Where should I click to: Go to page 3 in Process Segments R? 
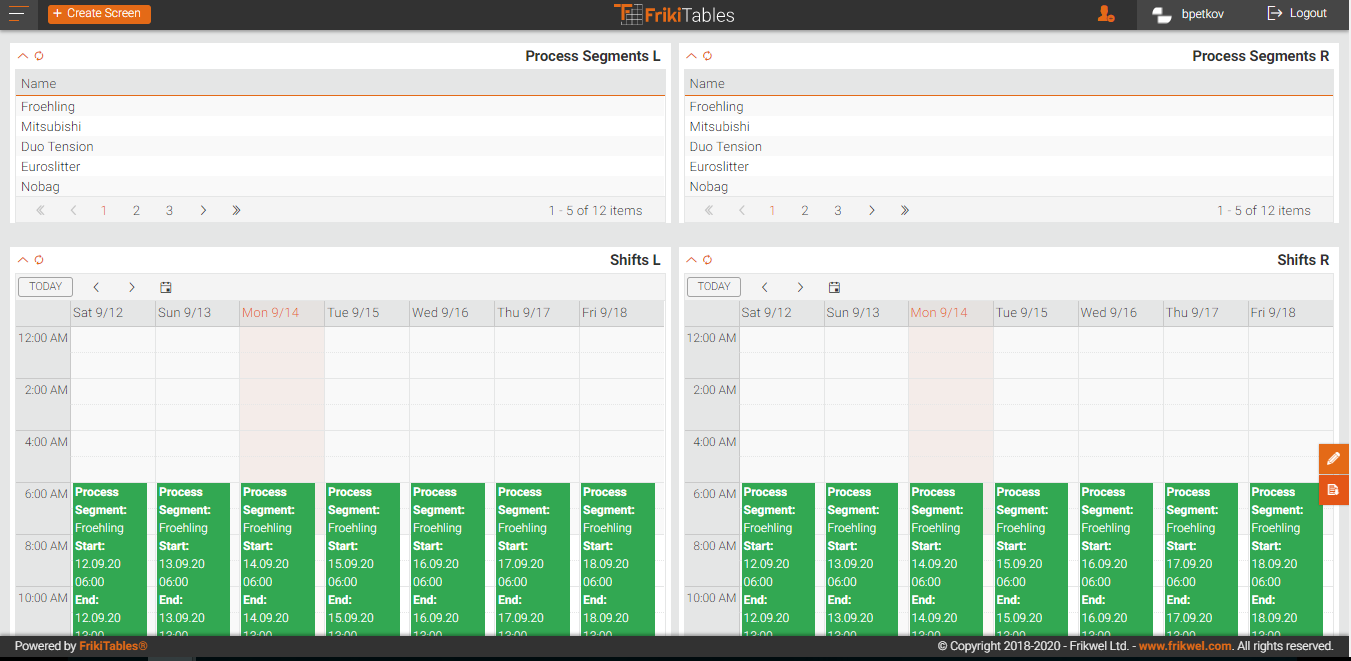click(x=837, y=211)
